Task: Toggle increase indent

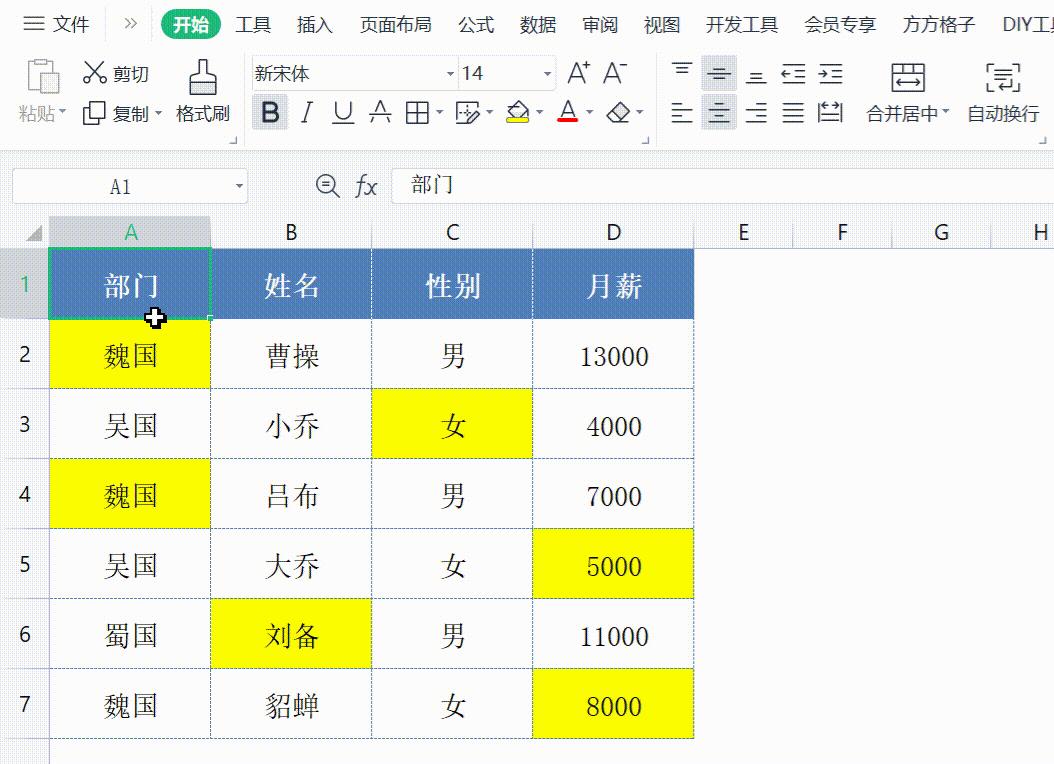Action: [x=829, y=72]
